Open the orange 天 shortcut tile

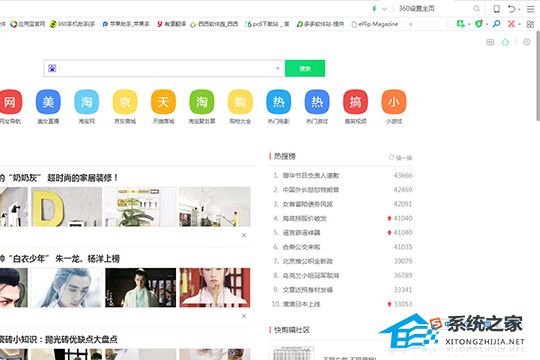tap(163, 102)
